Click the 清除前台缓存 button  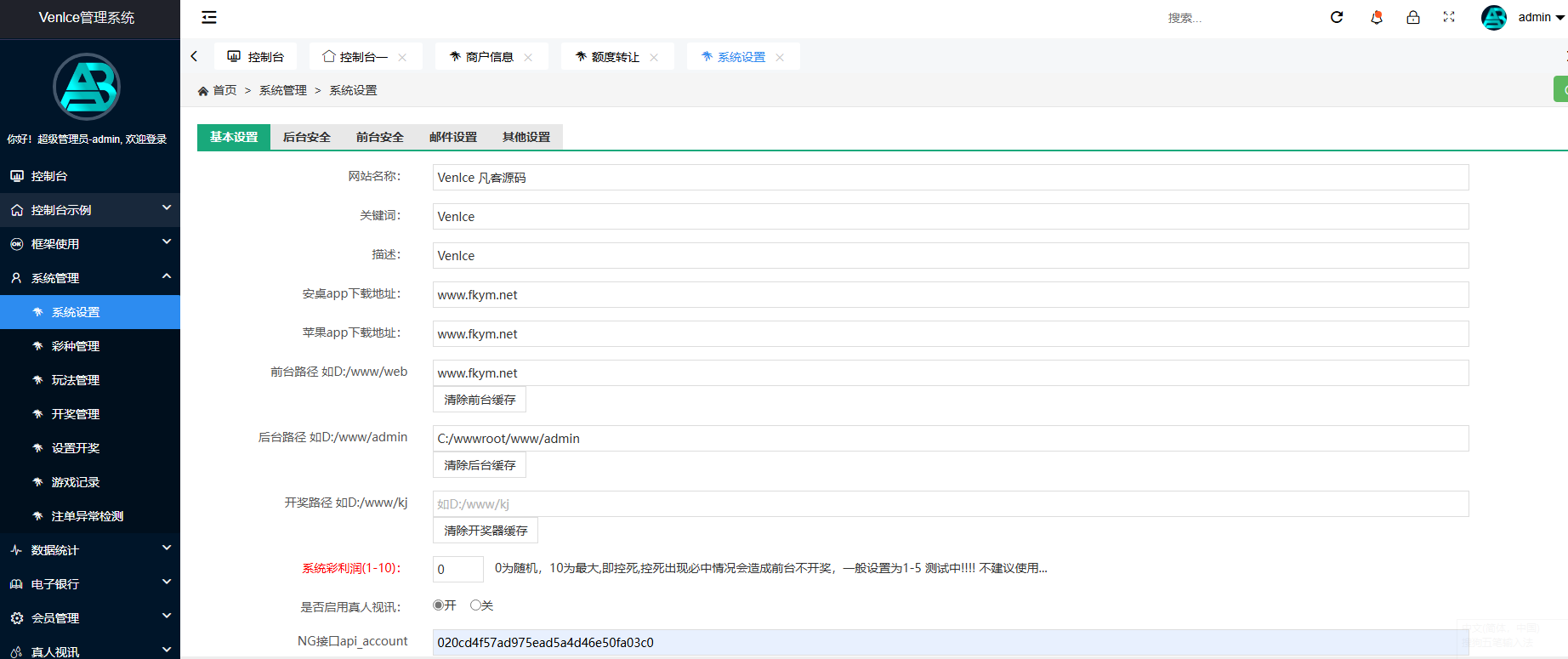point(480,400)
